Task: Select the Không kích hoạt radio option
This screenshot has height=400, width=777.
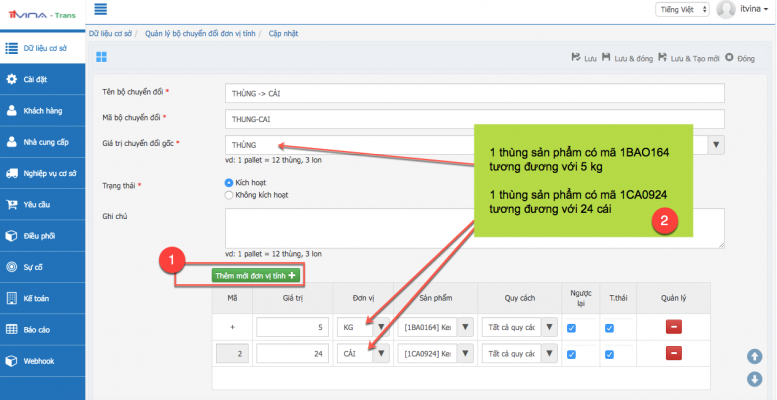Action: tap(229, 196)
